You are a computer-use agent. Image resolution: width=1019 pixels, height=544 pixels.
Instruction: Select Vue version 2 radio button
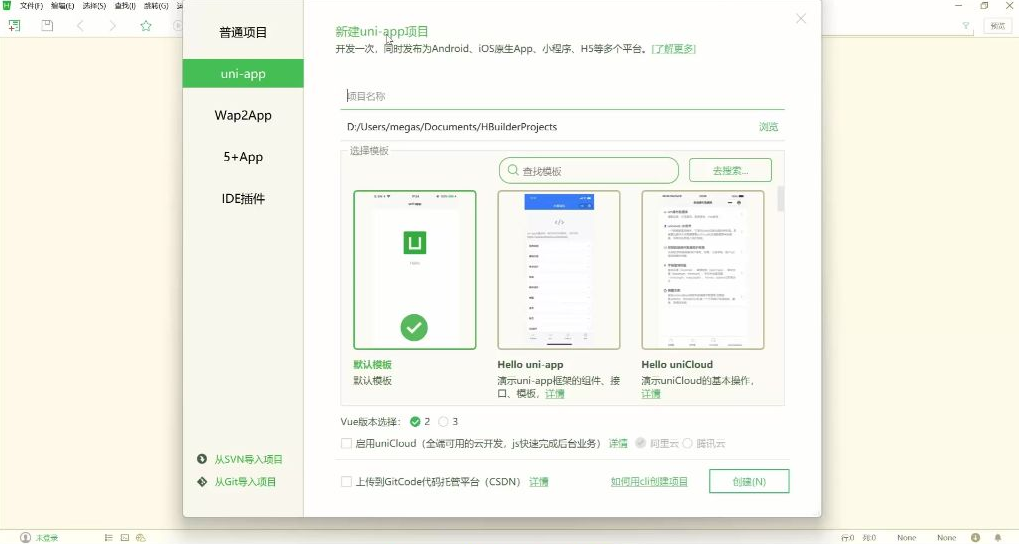415,422
